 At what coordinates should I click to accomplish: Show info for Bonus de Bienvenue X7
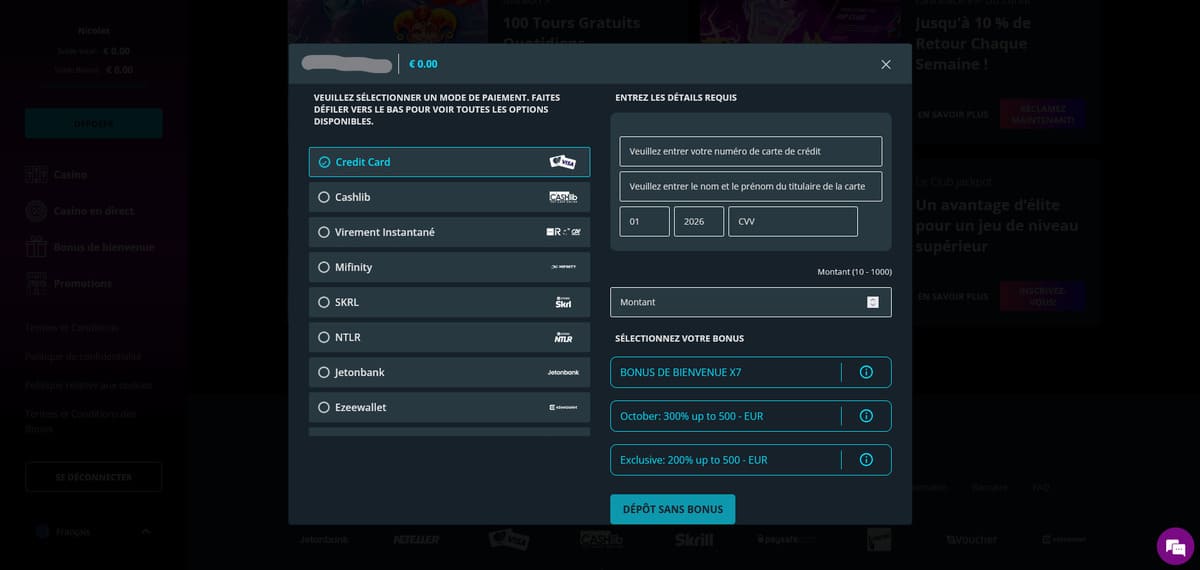click(x=866, y=372)
